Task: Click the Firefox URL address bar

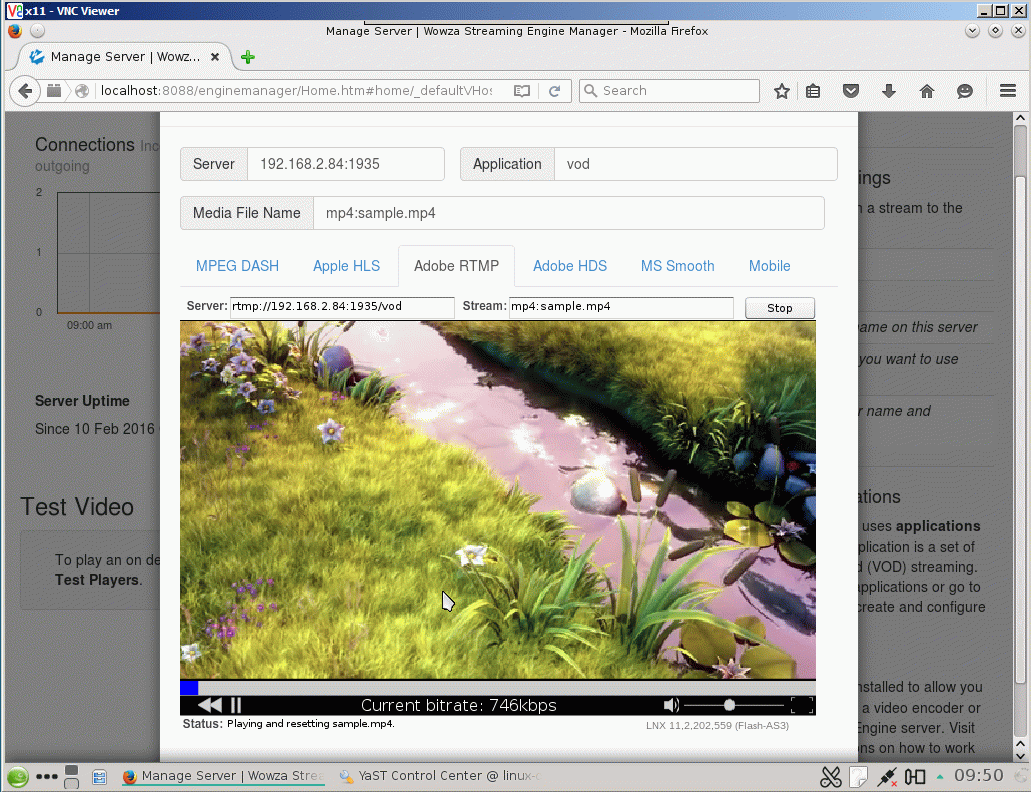Action: [x=296, y=91]
